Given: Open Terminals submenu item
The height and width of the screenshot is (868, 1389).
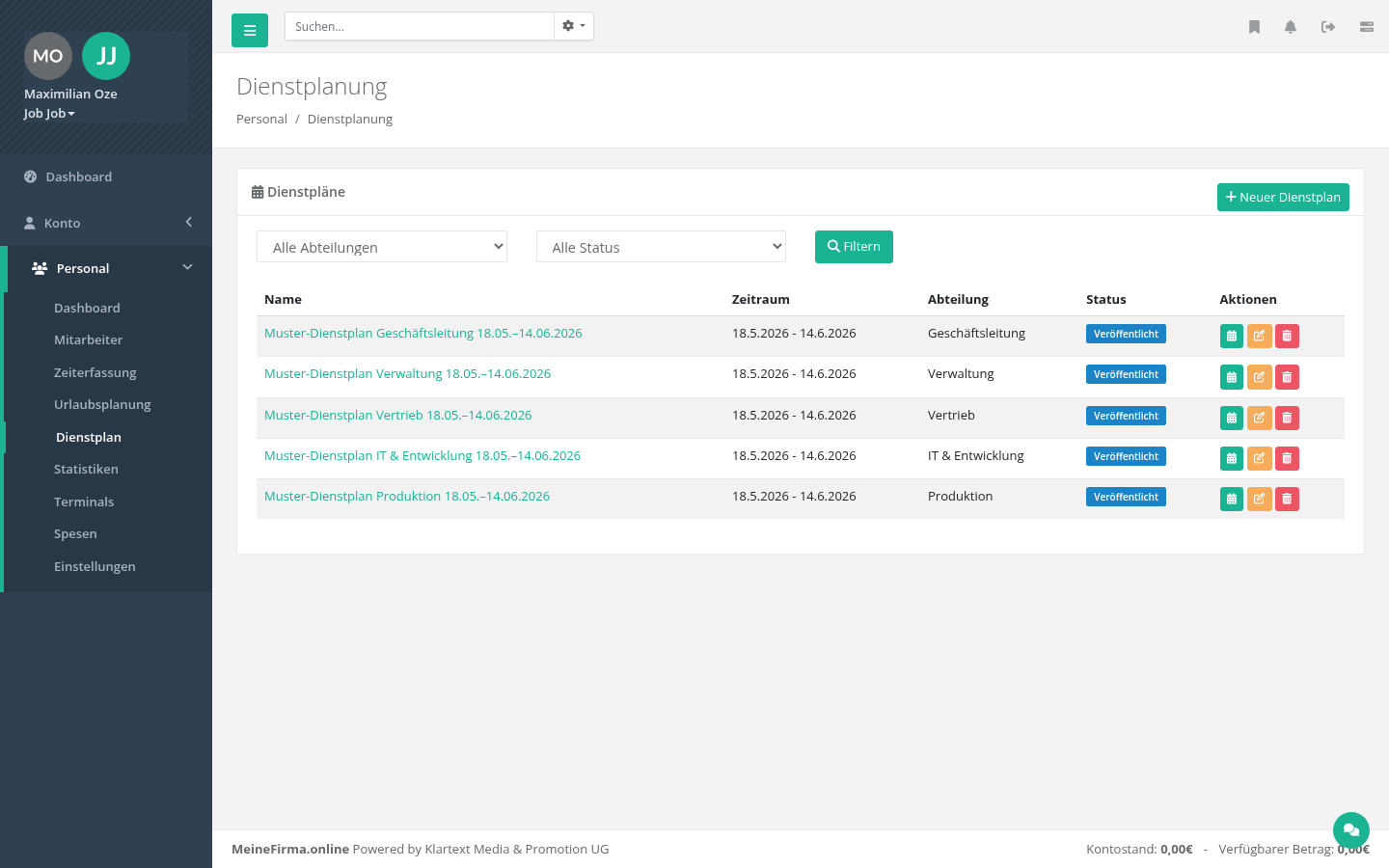Looking at the screenshot, I should point(84,502).
